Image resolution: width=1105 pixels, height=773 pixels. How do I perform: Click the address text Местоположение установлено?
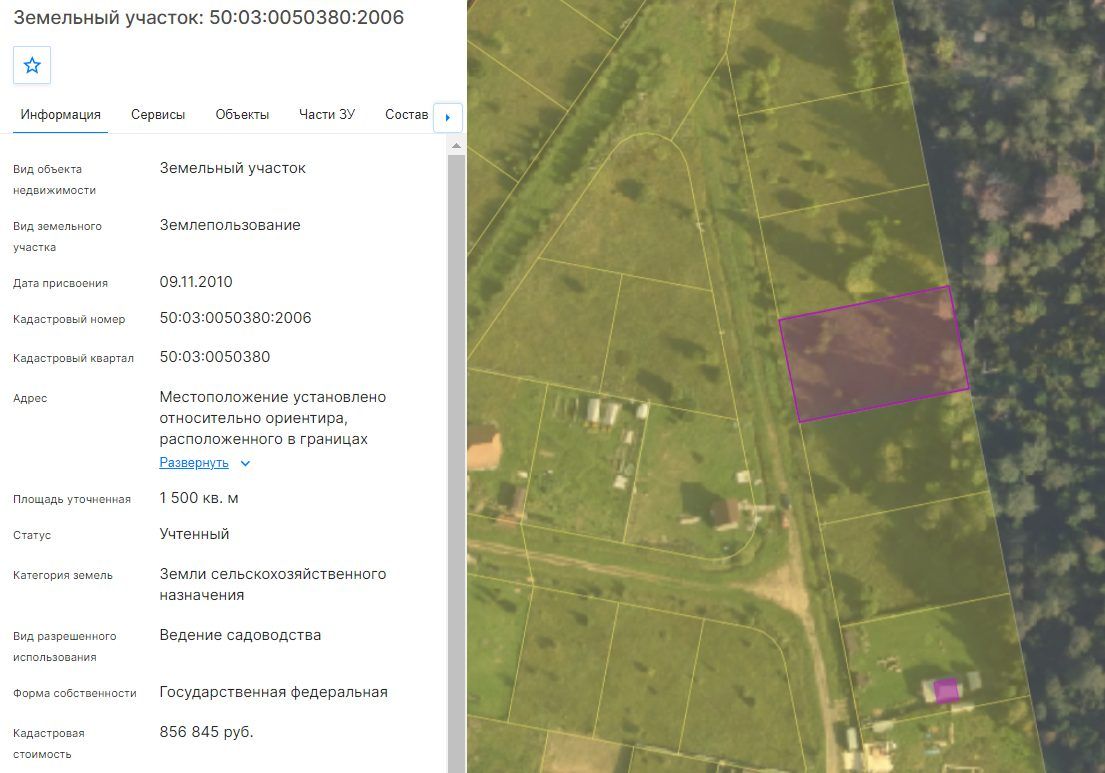click(273, 397)
